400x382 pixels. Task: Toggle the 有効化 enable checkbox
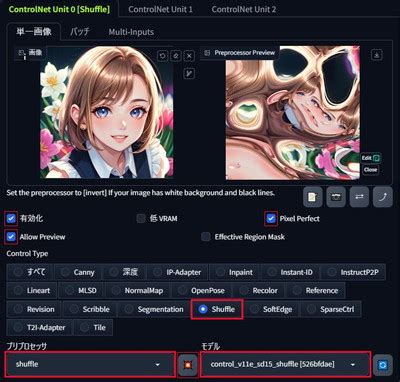(11, 219)
